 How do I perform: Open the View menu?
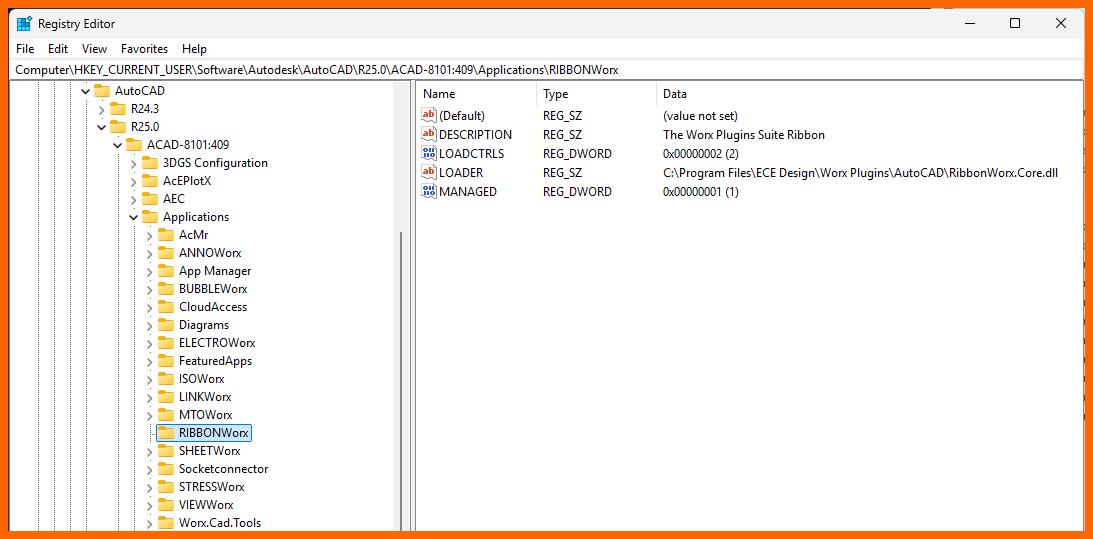[x=94, y=49]
